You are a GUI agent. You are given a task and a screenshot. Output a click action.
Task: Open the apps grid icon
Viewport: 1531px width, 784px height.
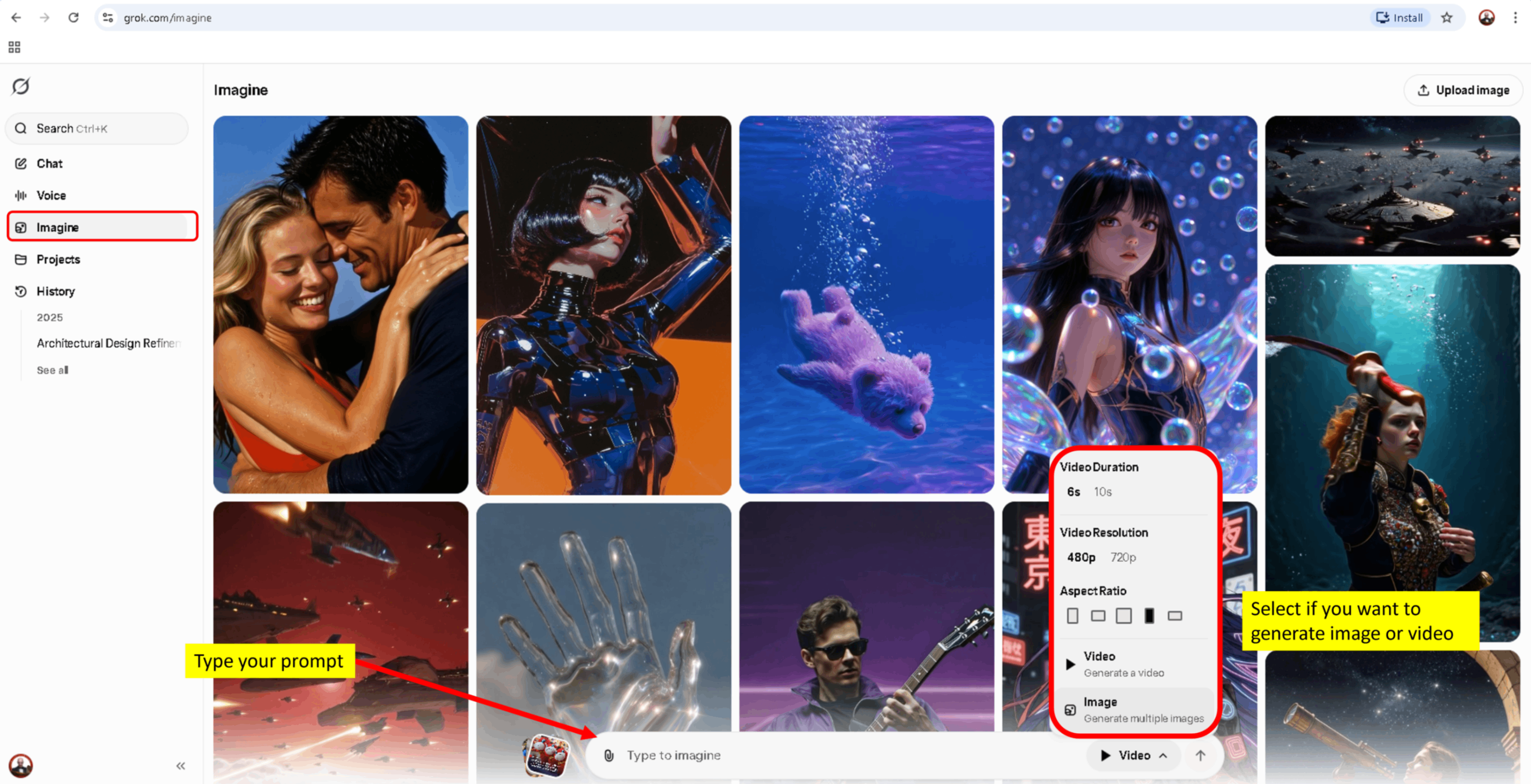click(x=14, y=47)
